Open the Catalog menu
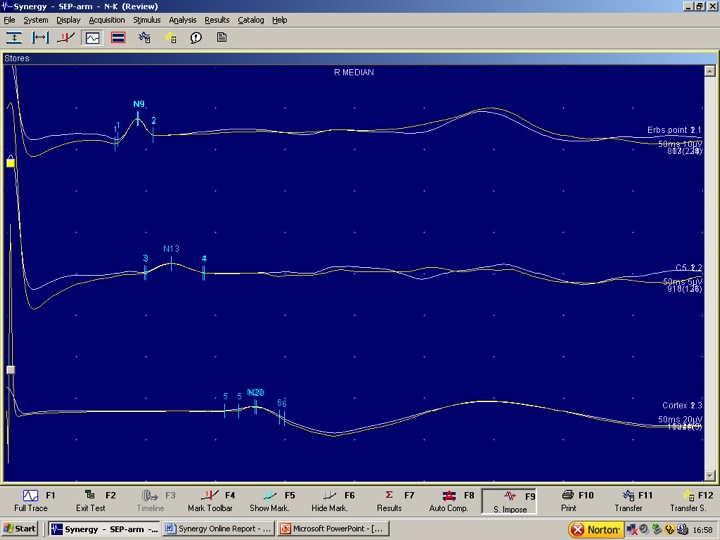720x540 pixels. (251, 20)
